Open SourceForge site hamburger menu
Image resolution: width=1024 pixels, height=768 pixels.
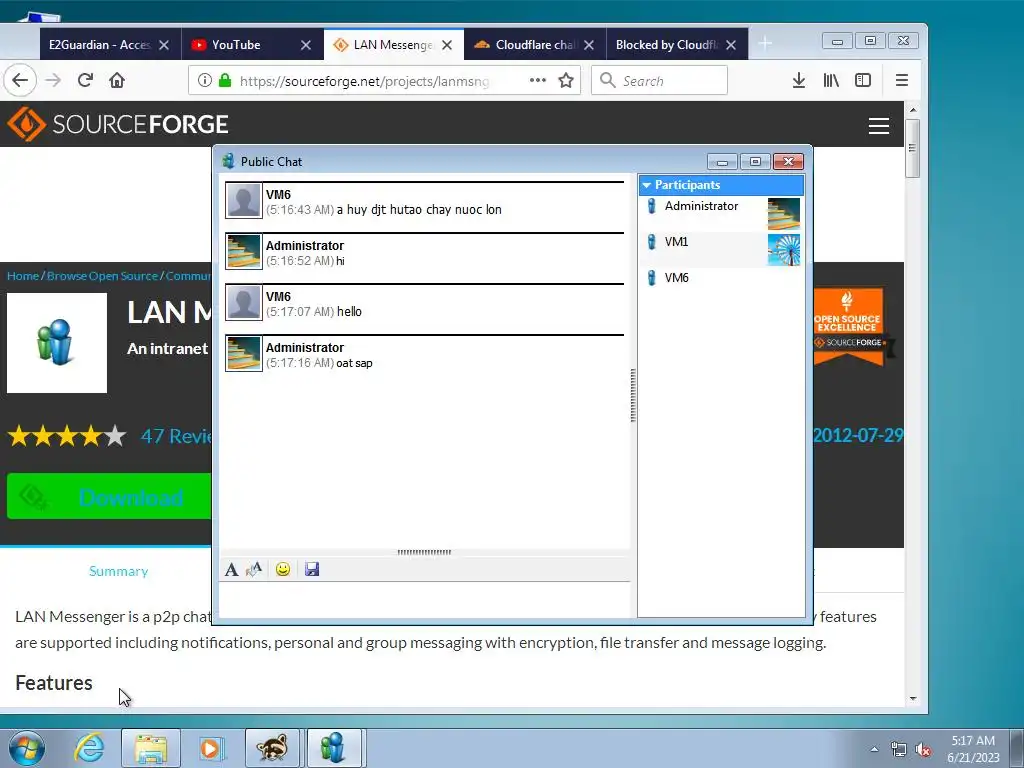click(878, 125)
